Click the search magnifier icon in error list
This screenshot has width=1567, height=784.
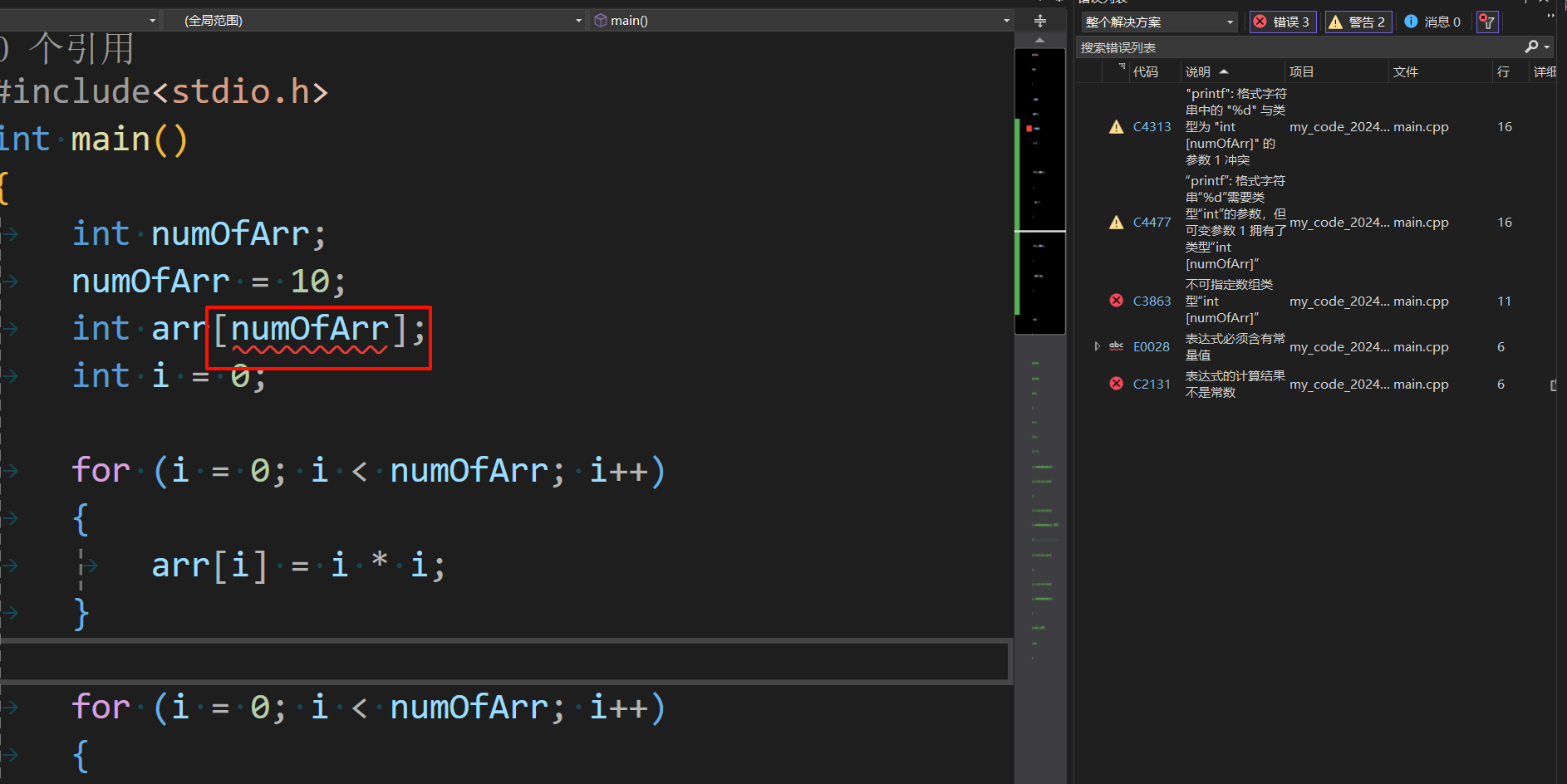point(1531,47)
